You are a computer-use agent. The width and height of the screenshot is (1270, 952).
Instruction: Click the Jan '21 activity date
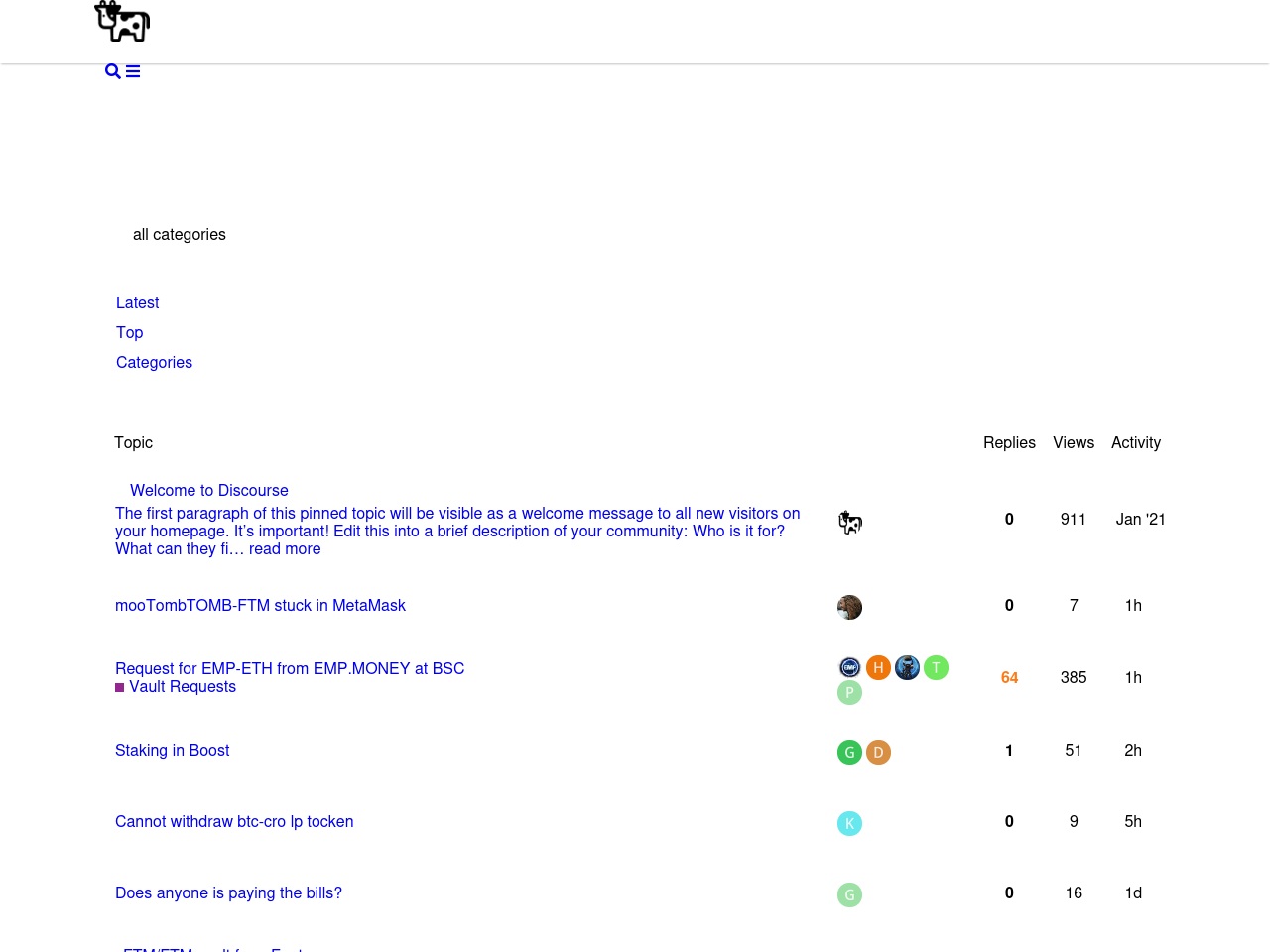1141,520
